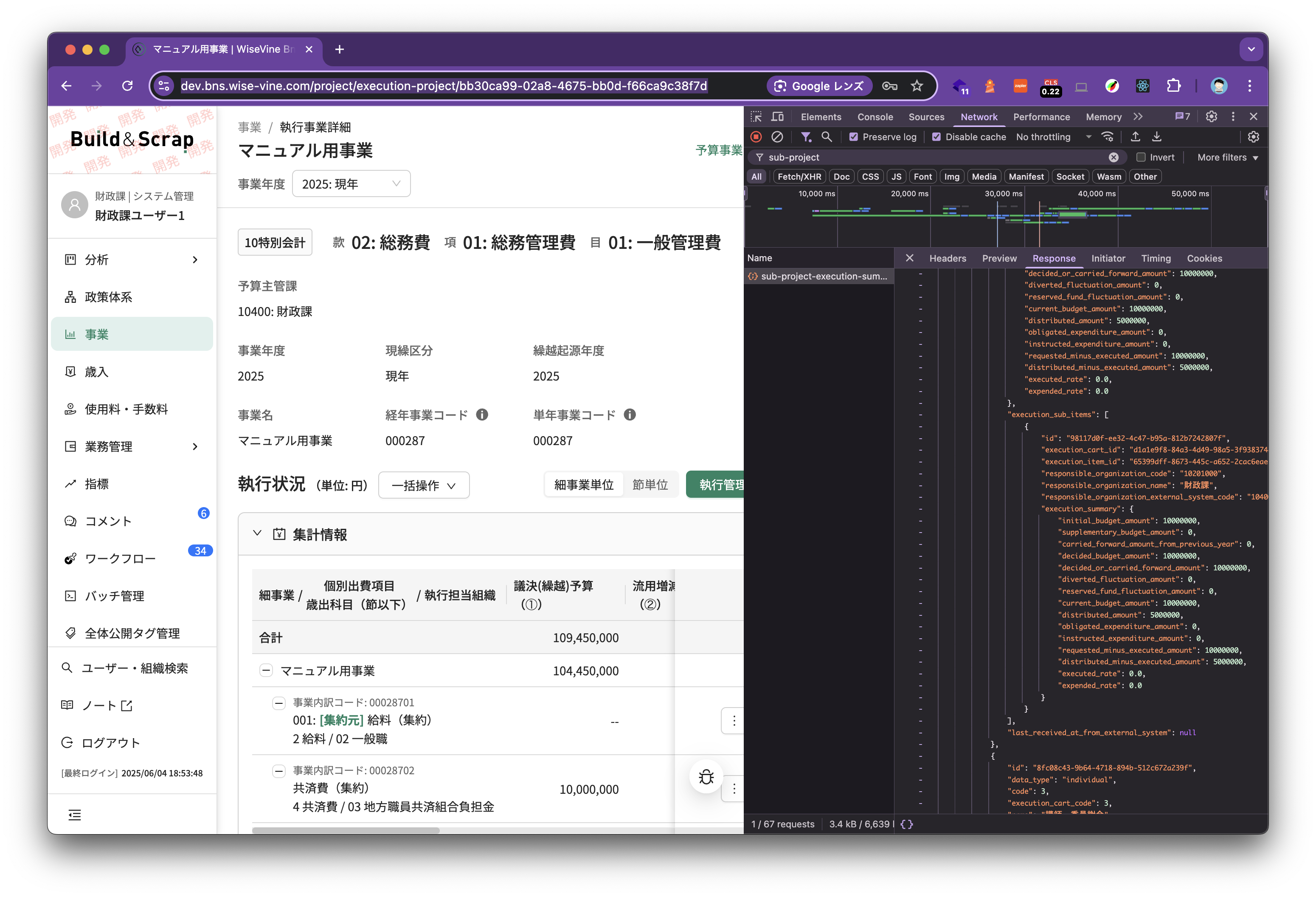The width and height of the screenshot is (1316, 897).
Task: Open DevTools main settings gear
Action: pyautogui.click(x=1211, y=117)
